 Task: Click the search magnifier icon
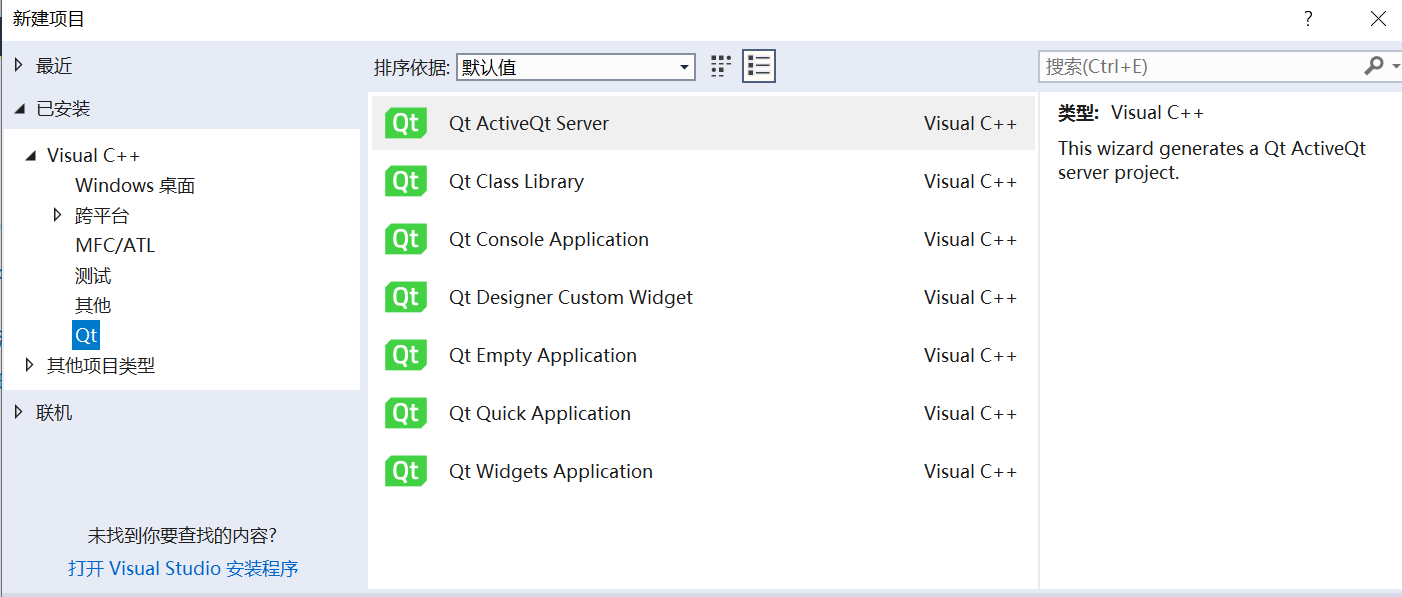click(x=1373, y=65)
